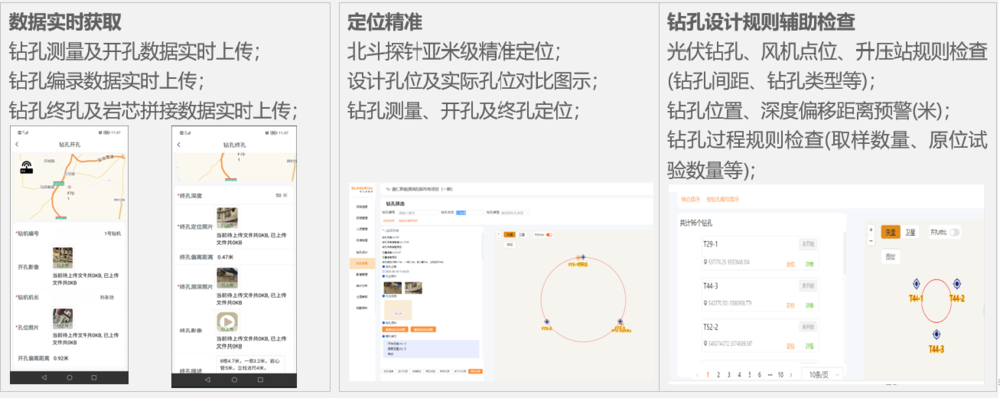Open the second site photo in detail panel
This screenshot has height=398, width=1000.
click(413, 288)
